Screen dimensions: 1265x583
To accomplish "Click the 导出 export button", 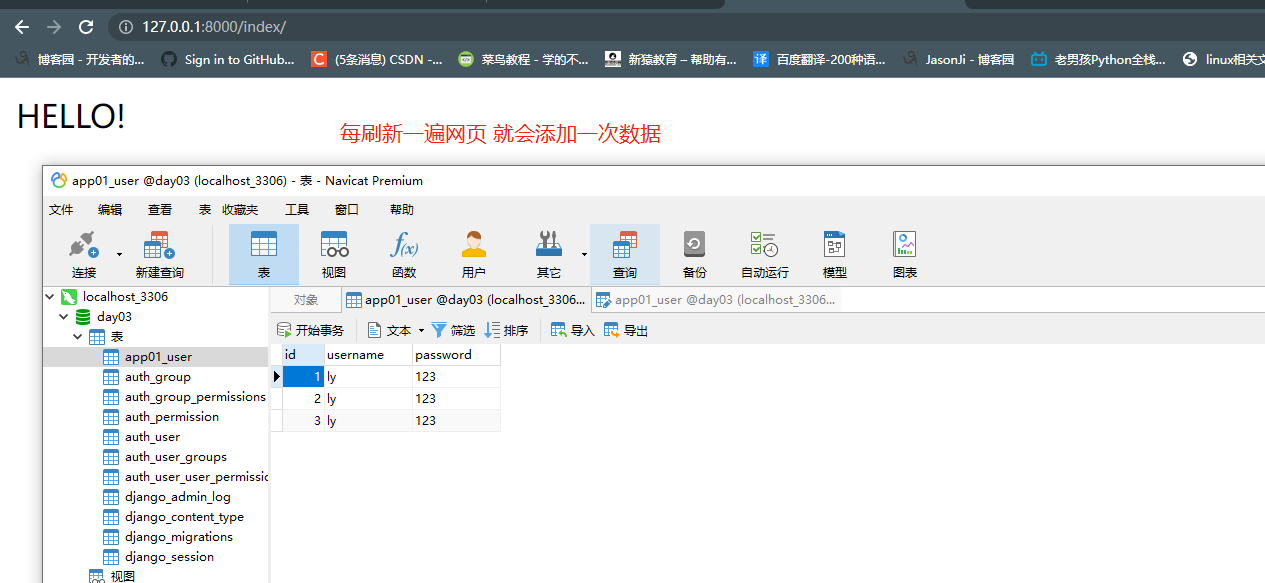I will (626, 330).
